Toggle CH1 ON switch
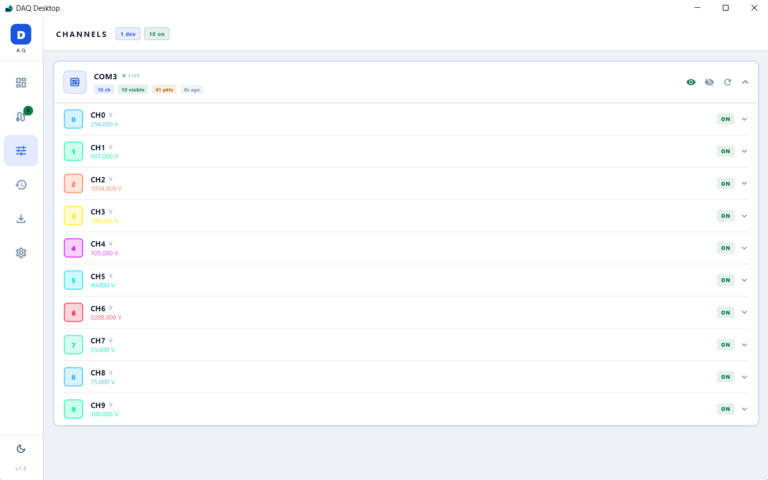The image size is (768, 480). [x=725, y=151]
